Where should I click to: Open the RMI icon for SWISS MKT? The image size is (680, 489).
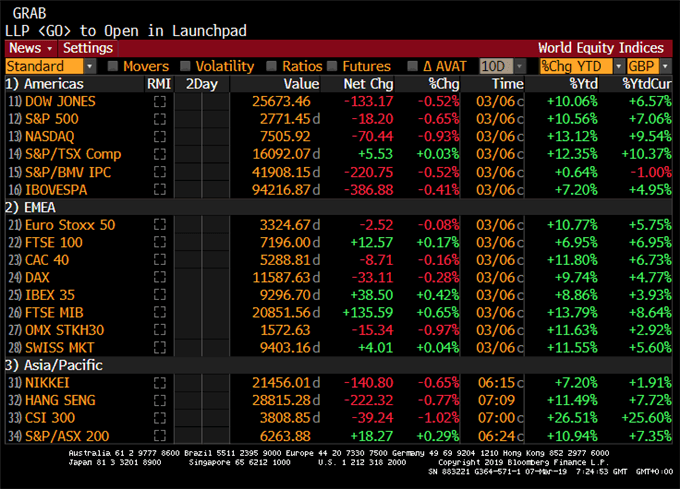tap(160, 347)
